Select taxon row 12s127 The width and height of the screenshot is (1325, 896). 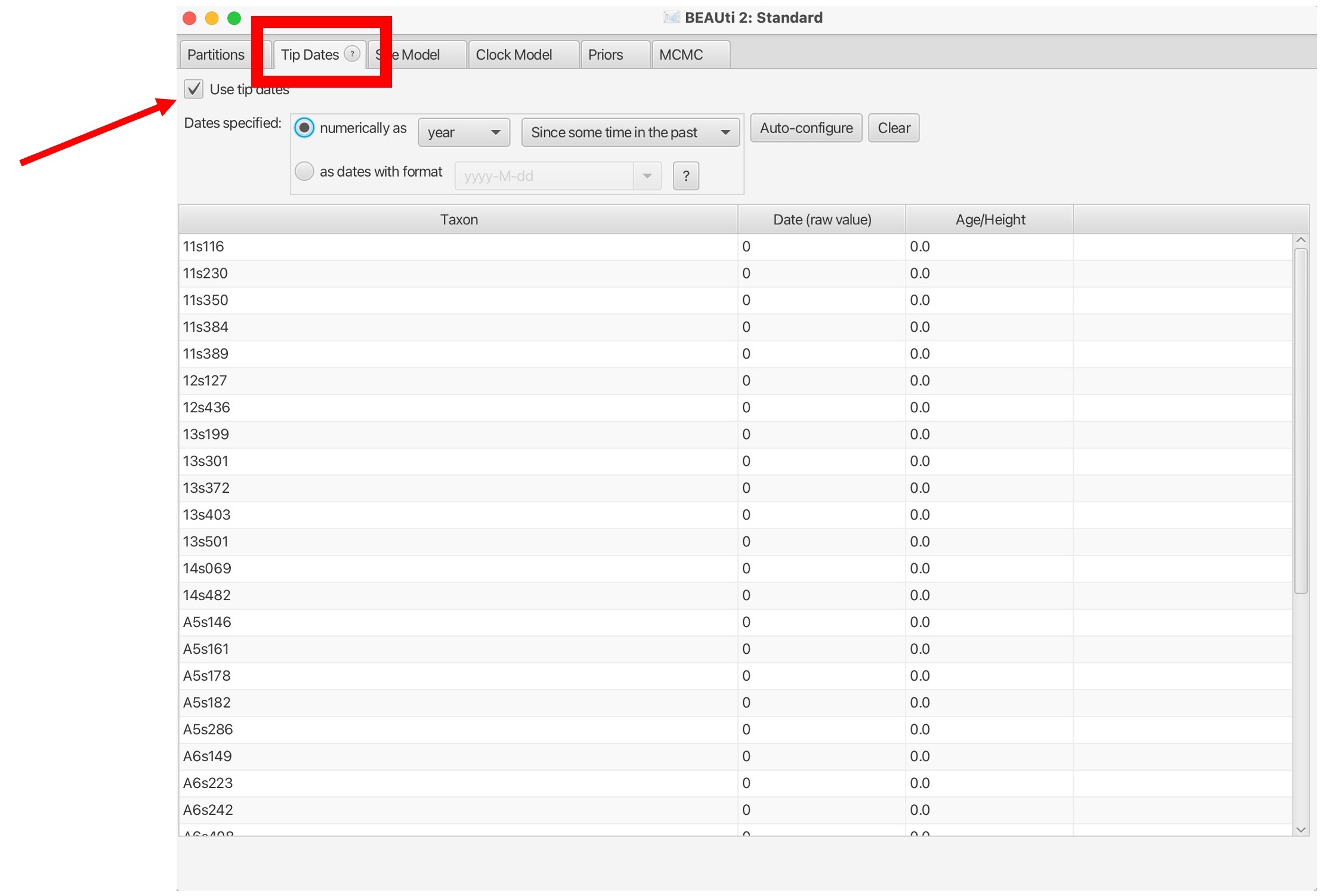735,381
